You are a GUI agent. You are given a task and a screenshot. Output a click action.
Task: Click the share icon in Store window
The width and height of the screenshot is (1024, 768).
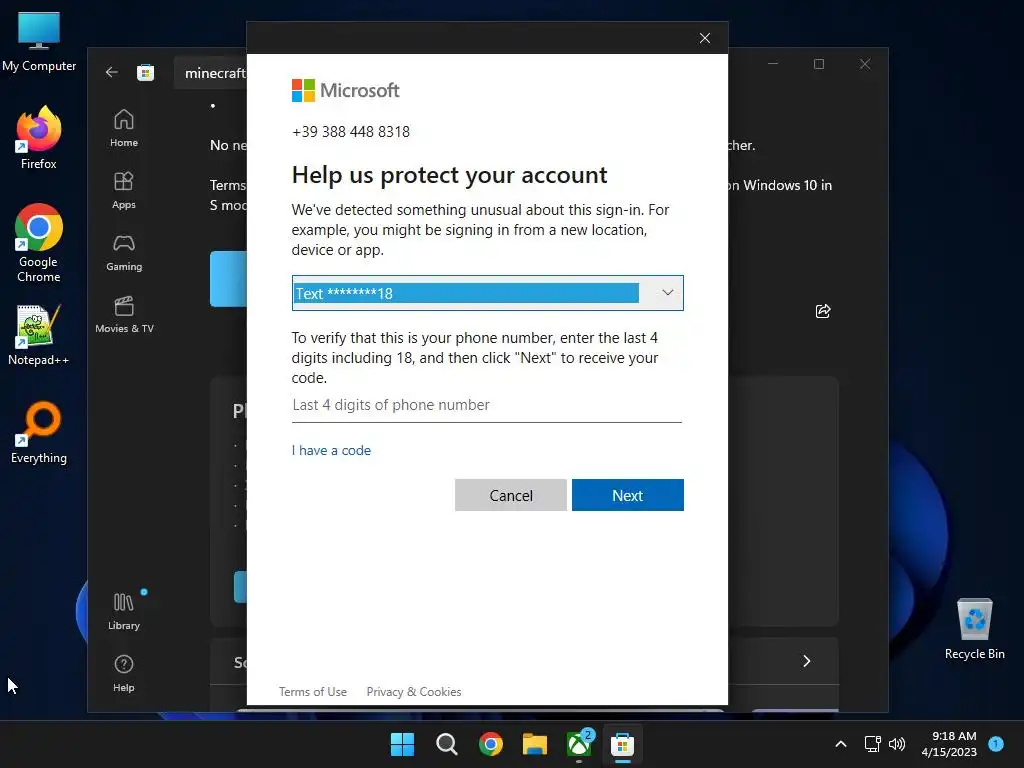823,311
